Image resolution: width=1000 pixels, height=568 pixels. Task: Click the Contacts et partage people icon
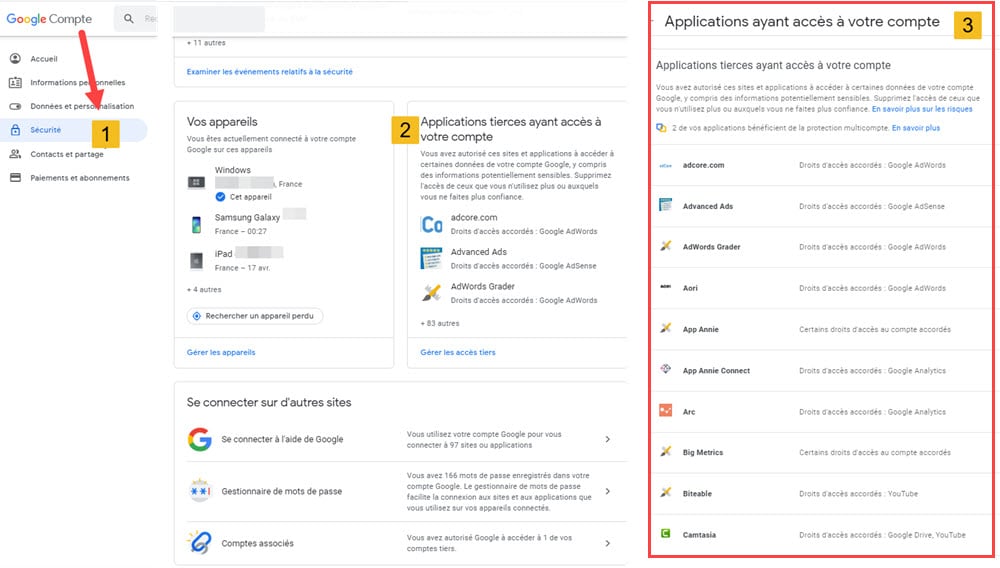(x=15, y=154)
